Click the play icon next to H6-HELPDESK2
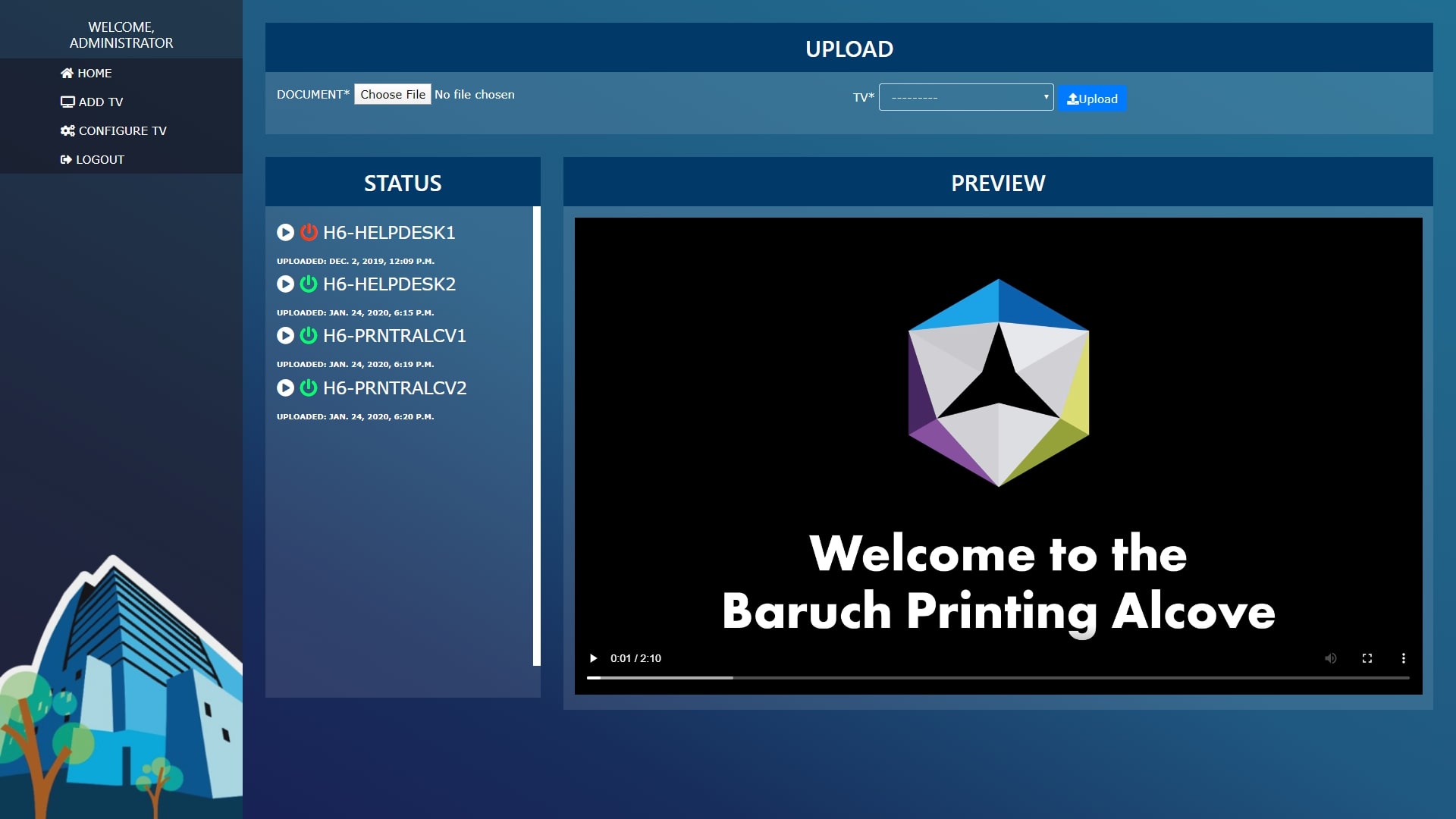 click(x=285, y=284)
